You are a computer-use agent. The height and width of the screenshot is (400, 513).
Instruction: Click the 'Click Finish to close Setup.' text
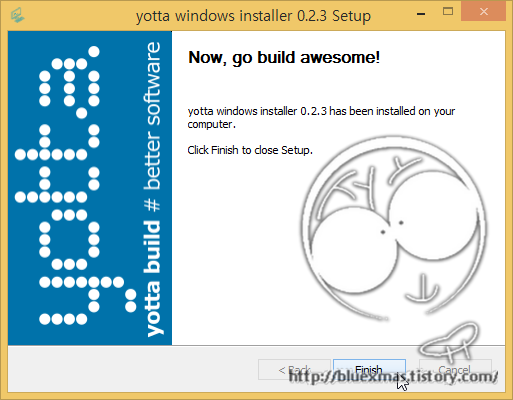tap(250, 150)
